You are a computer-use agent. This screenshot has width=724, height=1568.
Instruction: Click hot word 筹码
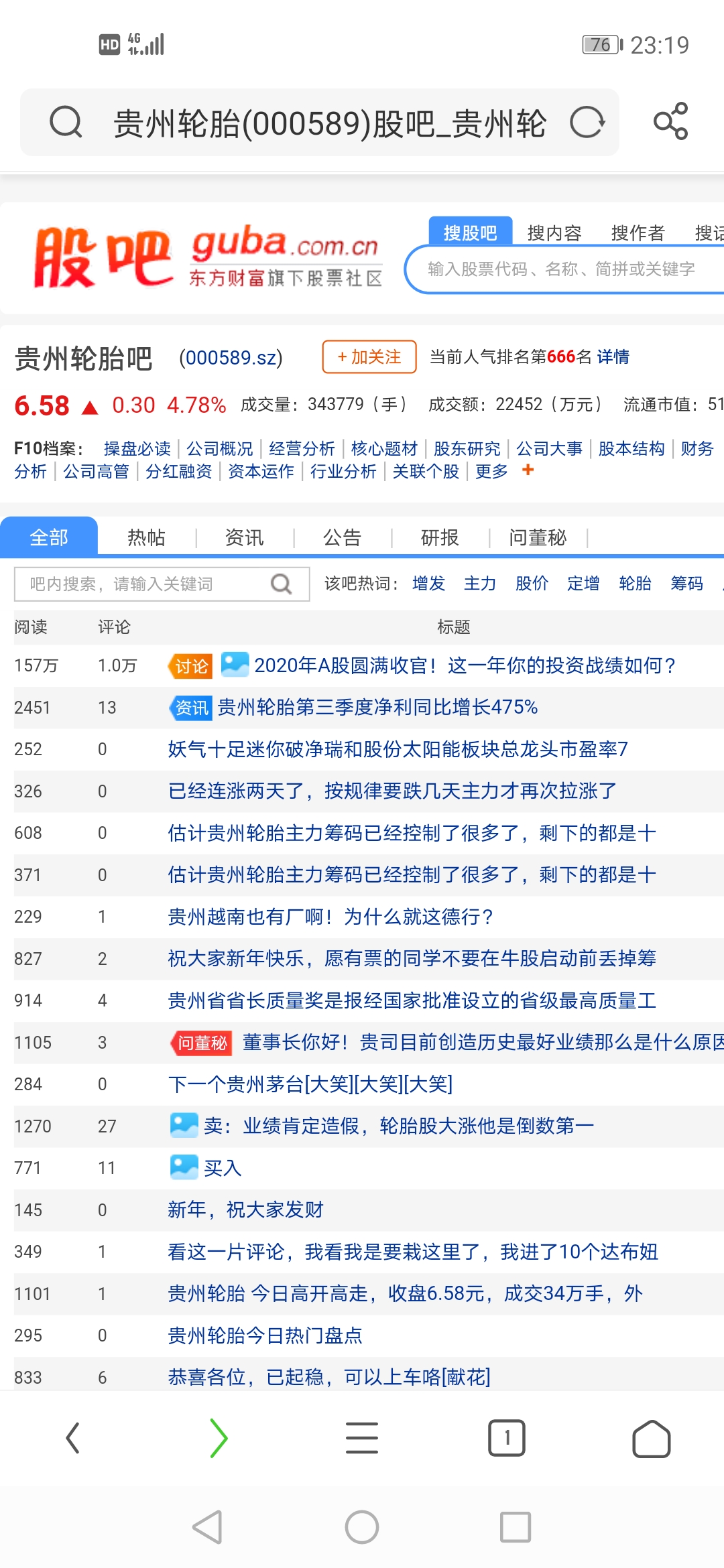tap(687, 584)
